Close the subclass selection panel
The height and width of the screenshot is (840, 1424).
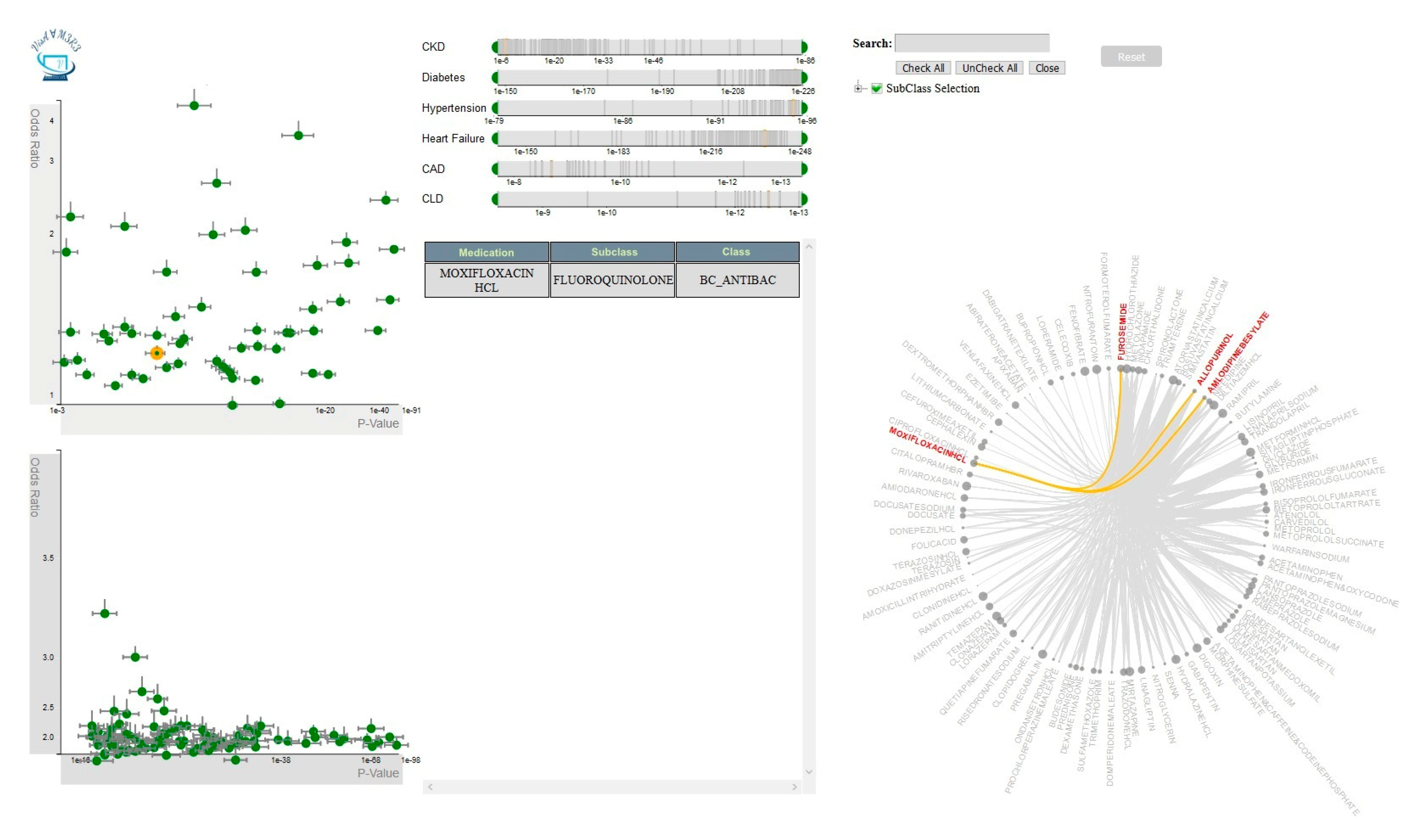1047,68
